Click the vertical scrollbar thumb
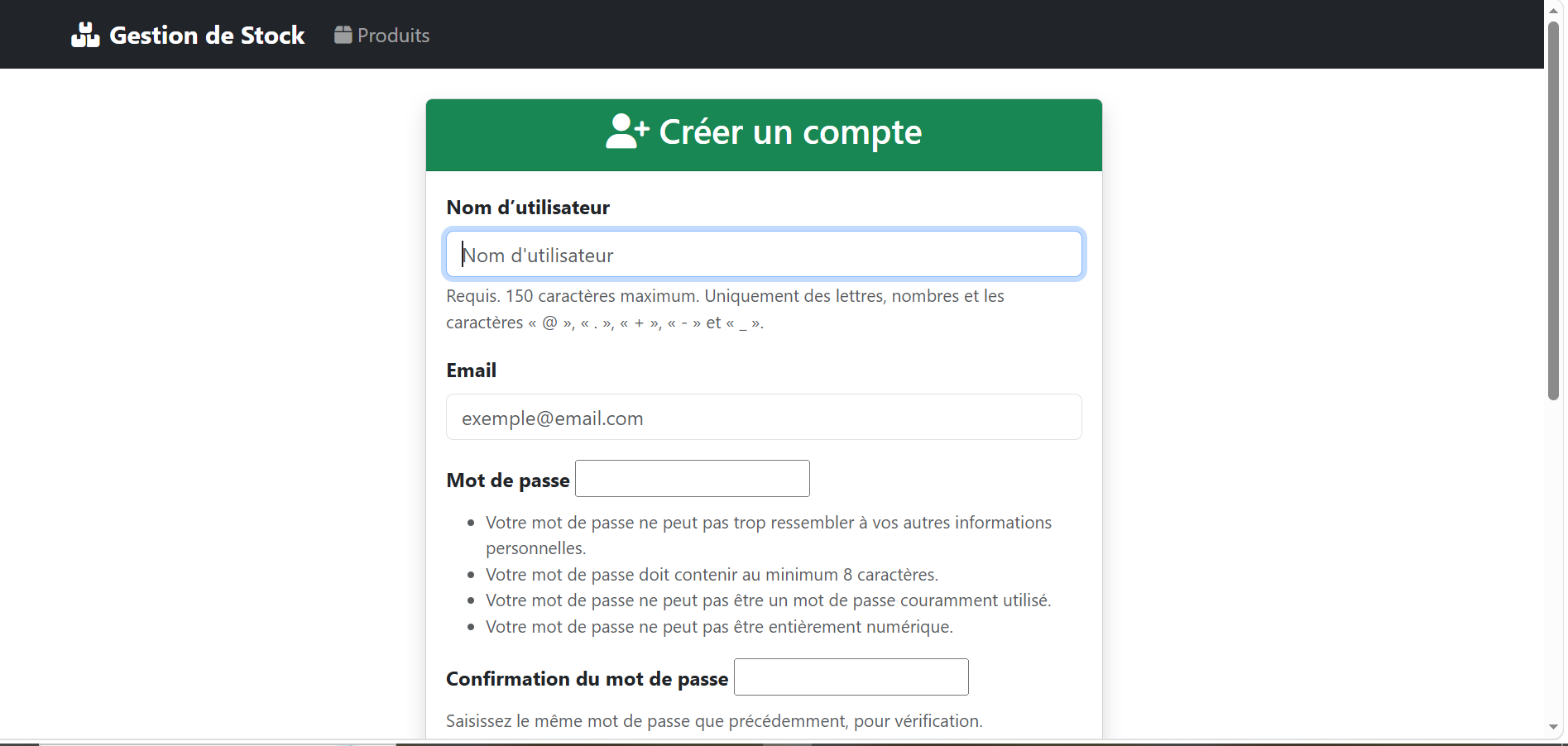 (1554, 211)
